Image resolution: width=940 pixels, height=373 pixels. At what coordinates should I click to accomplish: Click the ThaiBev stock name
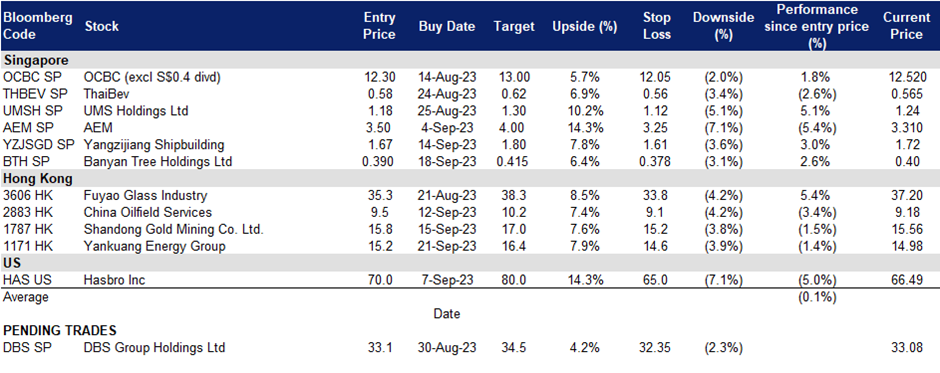(106, 94)
